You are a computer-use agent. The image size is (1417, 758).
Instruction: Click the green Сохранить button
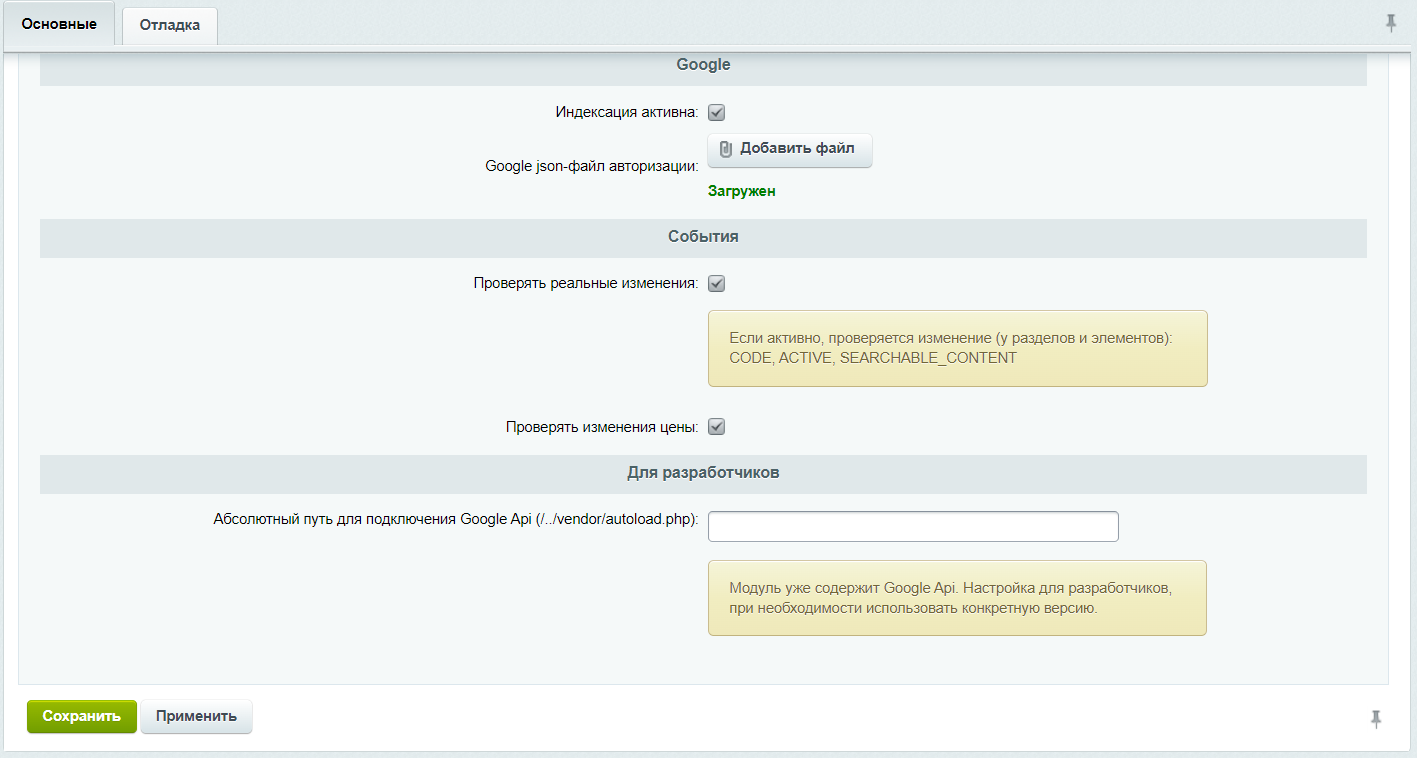coord(82,716)
